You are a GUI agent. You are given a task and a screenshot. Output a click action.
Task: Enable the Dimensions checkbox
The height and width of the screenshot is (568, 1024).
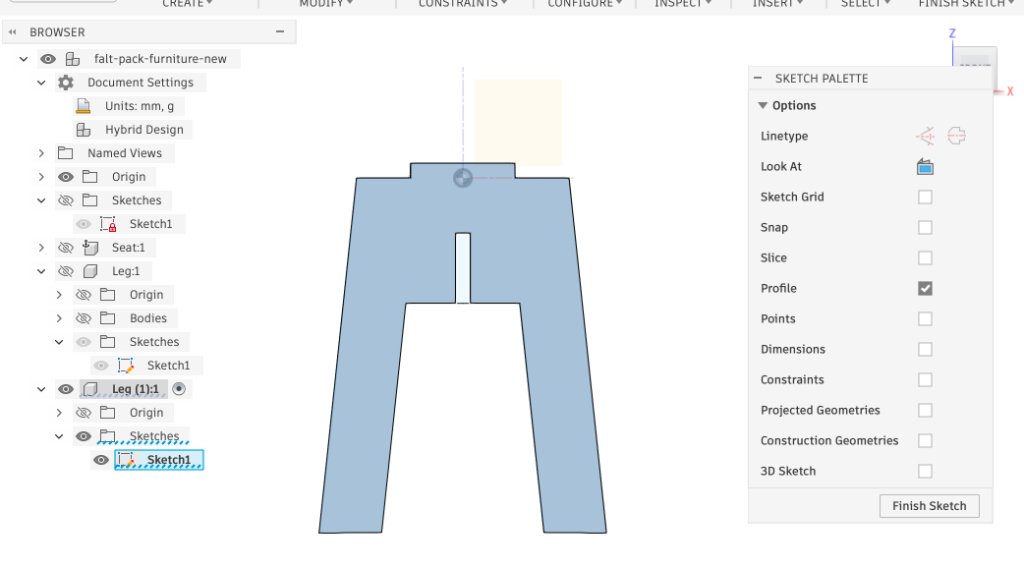click(925, 349)
